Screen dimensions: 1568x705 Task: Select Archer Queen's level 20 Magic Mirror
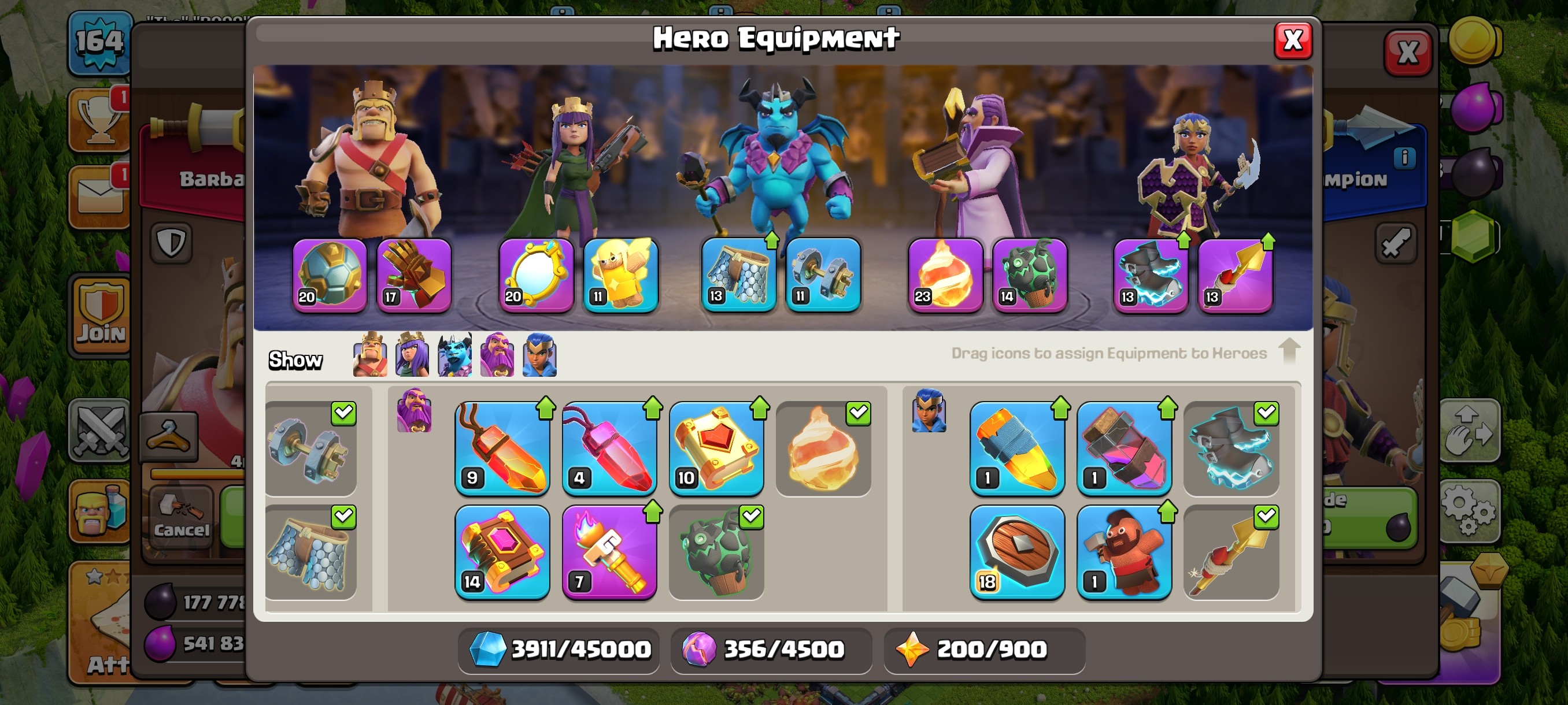pos(535,275)
